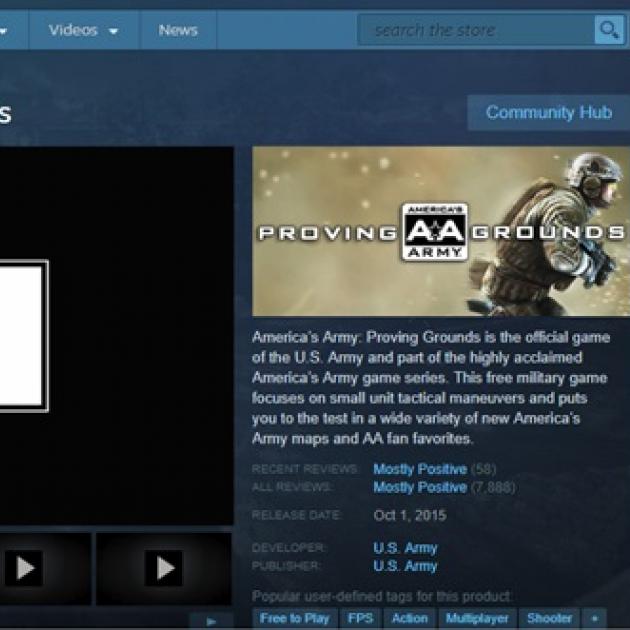
Task: Select the Shooter tag
Action: point(549,619)
